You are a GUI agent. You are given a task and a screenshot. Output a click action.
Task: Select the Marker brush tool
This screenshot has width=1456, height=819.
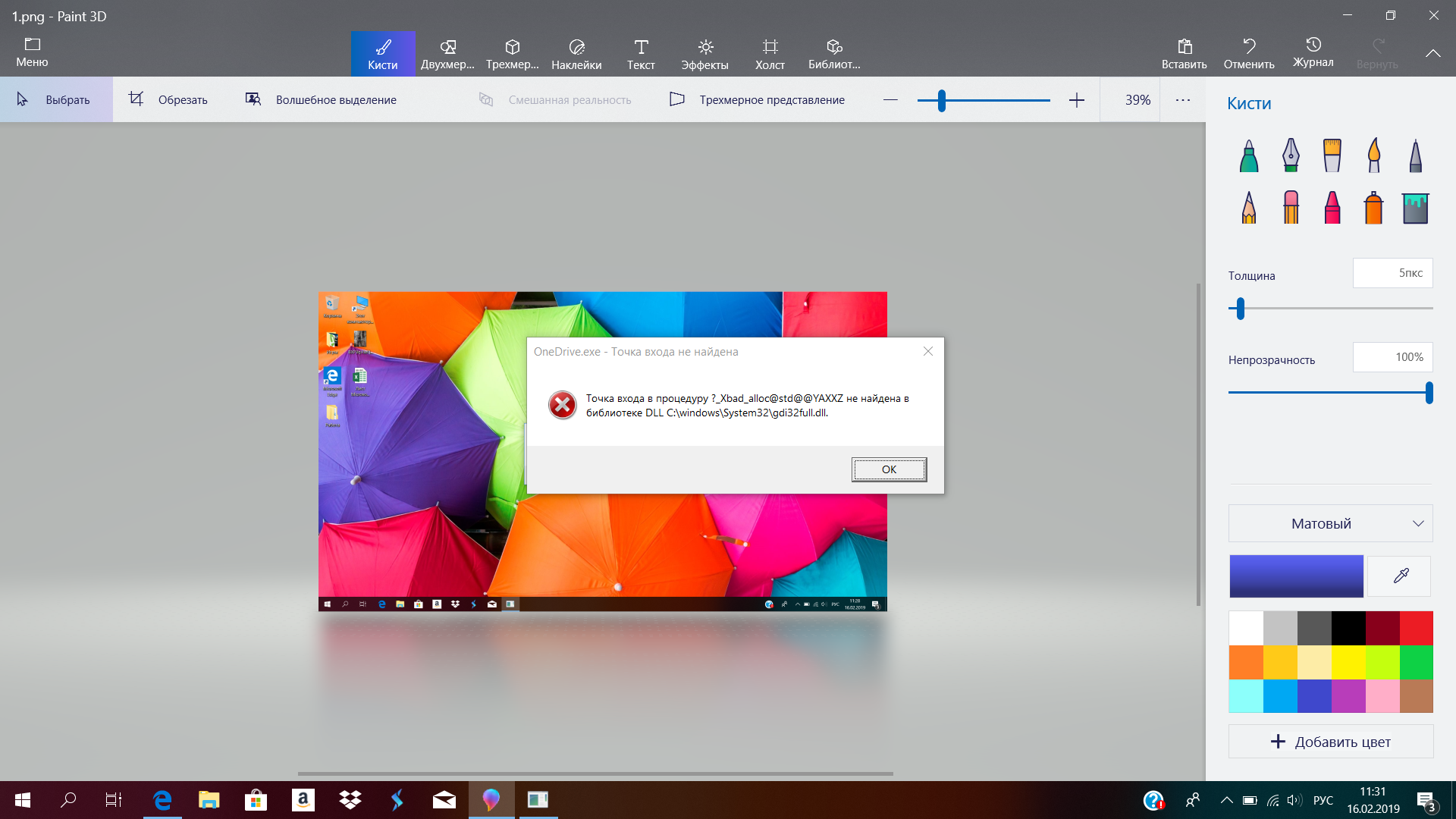tap(1249, 155)
